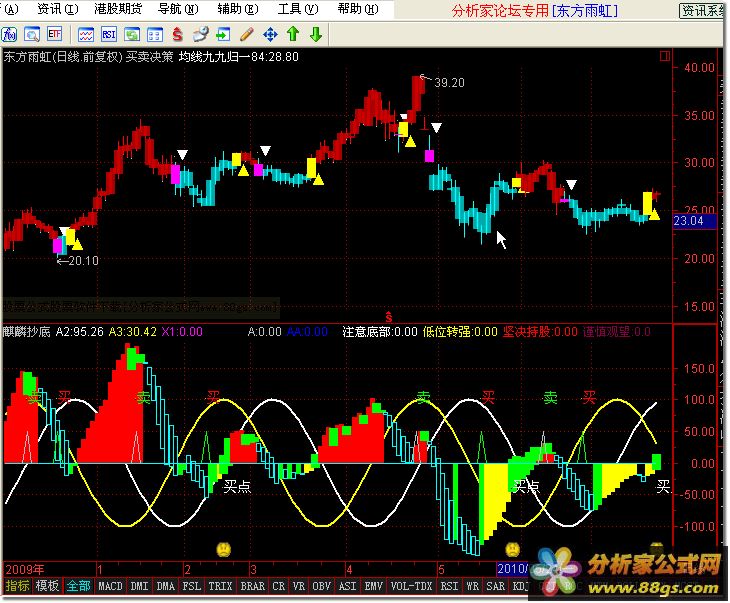This screenshot has height=603, width=730.
Task: Open the ETF toolbar icon
Action: (x=54, y=34)
